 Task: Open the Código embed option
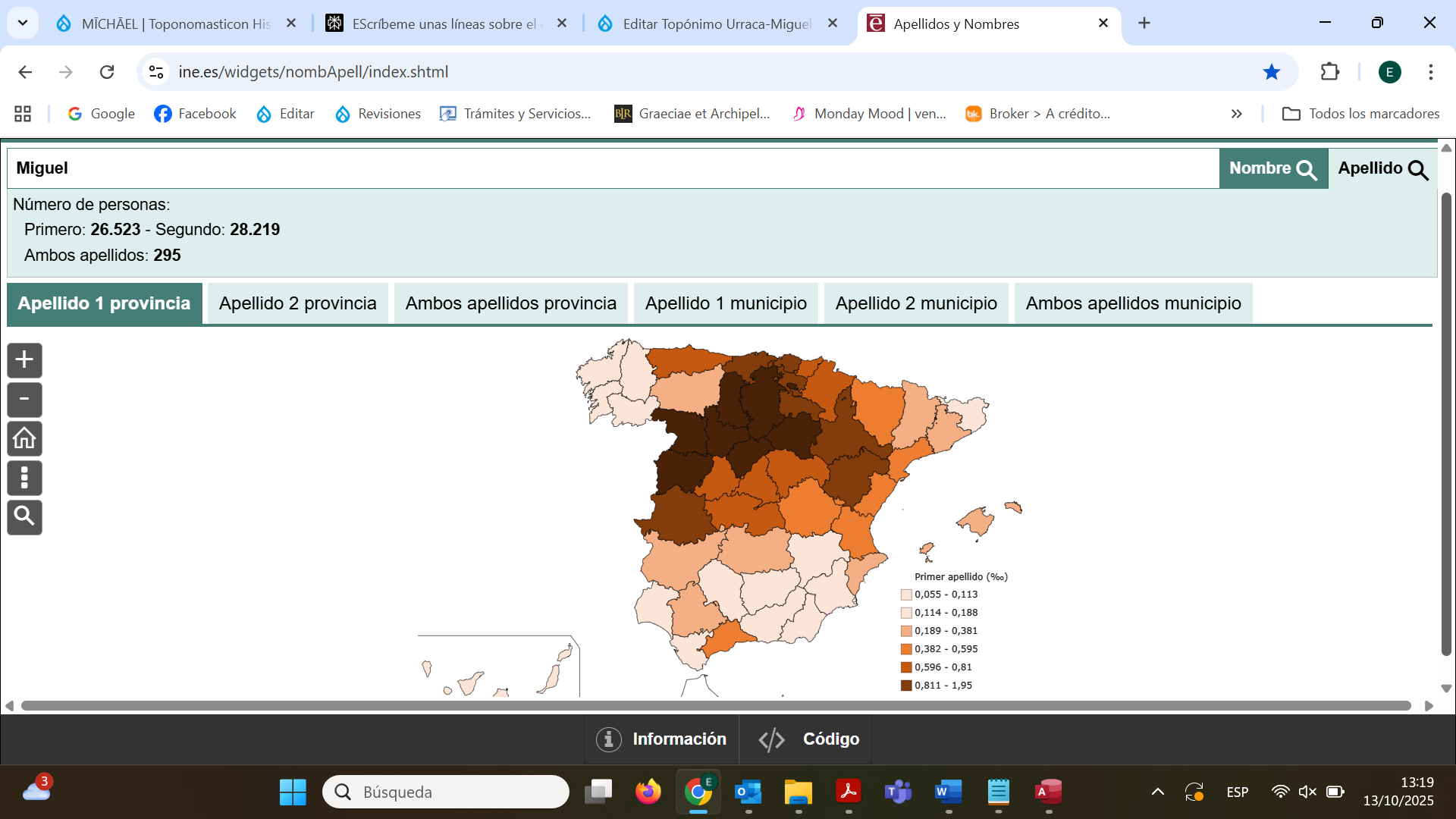(808, 739)
